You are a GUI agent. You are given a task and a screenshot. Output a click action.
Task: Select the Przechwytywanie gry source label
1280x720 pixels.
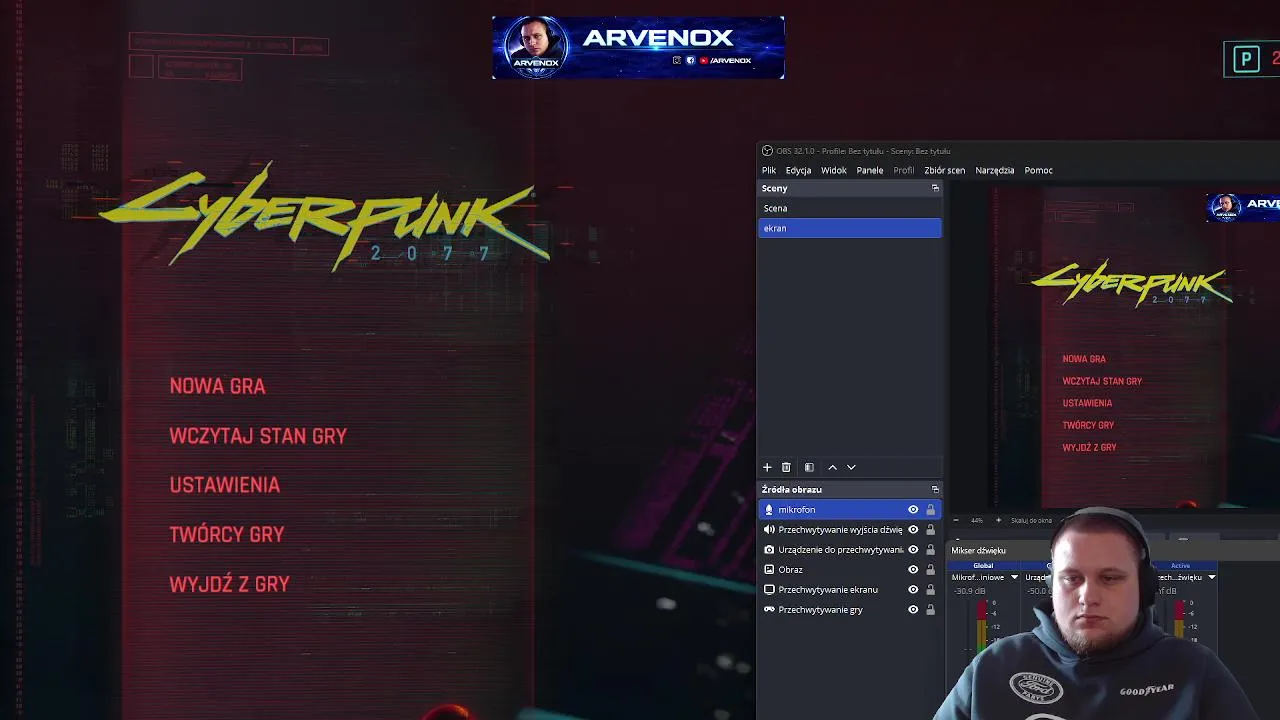coord(820,610)
